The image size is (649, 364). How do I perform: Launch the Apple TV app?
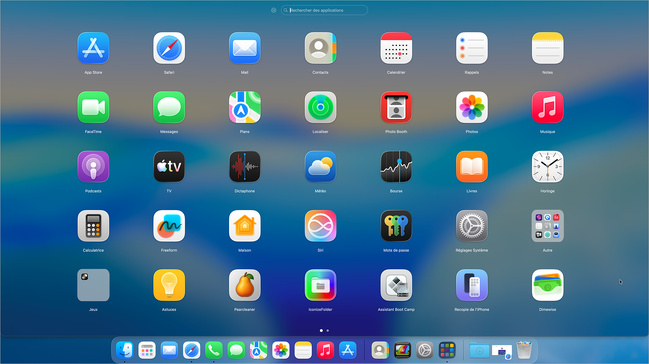169,166
